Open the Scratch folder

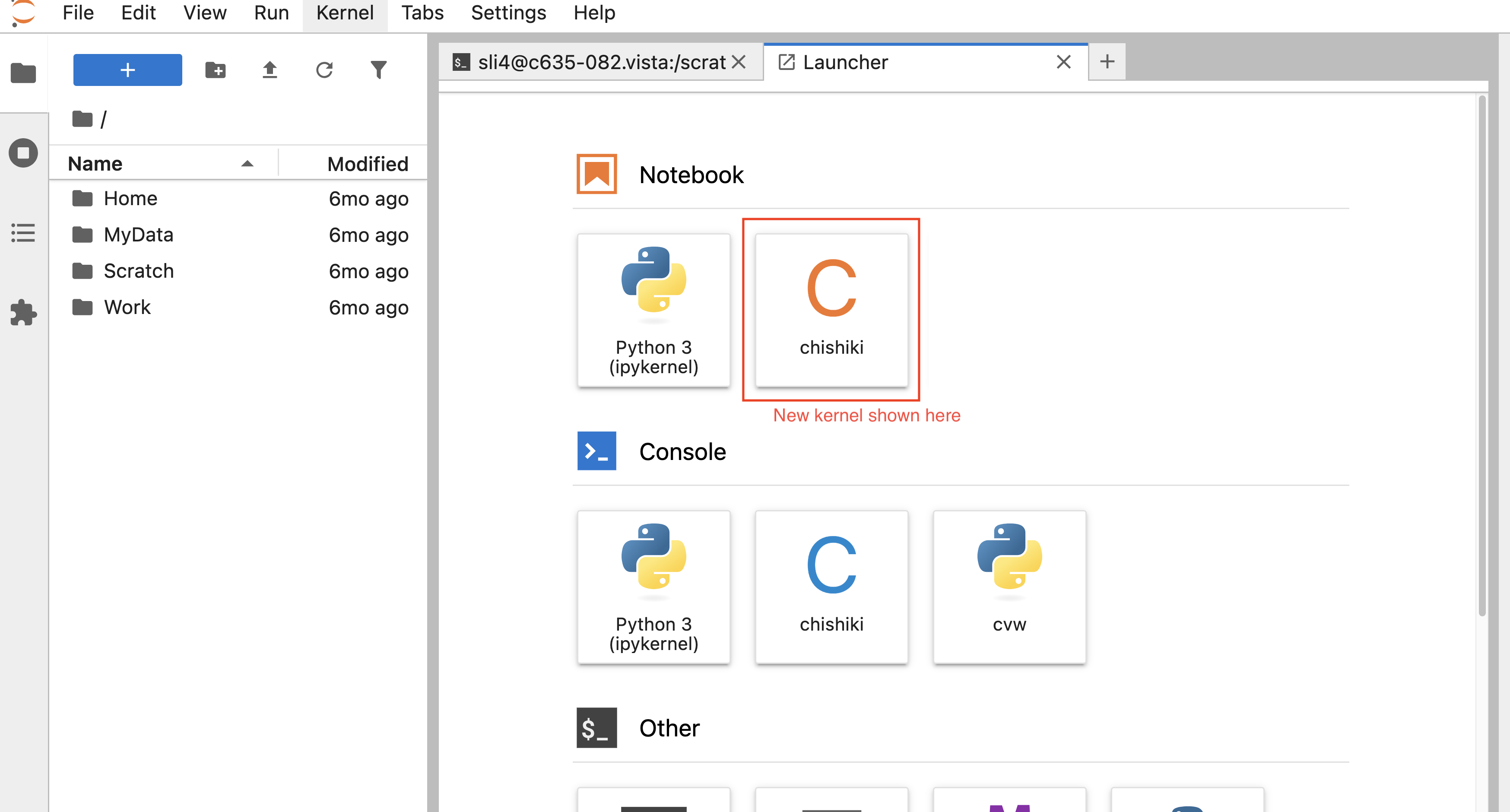[138, 271]
